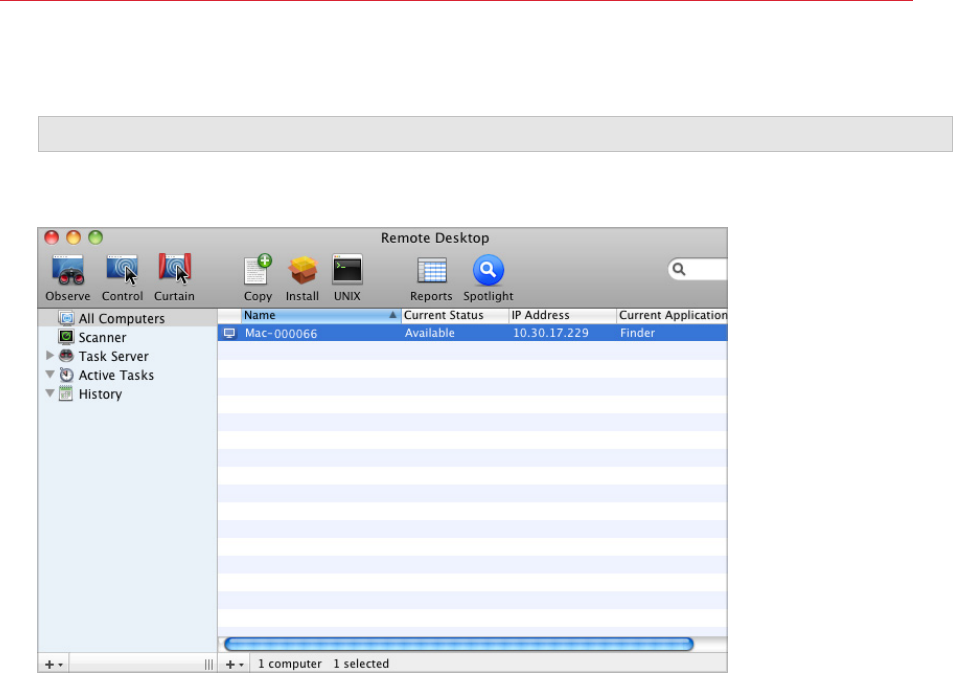Click the Finder application cell
Viewport: 953px width, 673px height.
tap(638, 333)
